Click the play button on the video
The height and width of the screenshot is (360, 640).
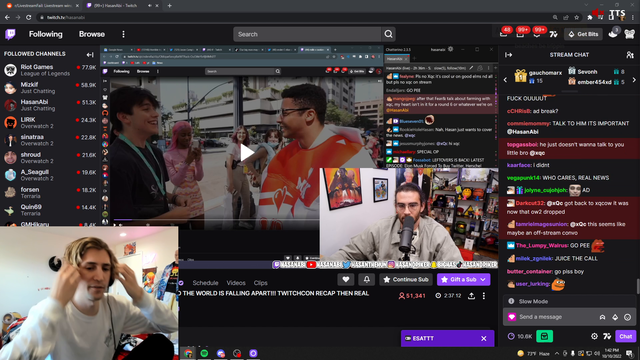point(246,153)
